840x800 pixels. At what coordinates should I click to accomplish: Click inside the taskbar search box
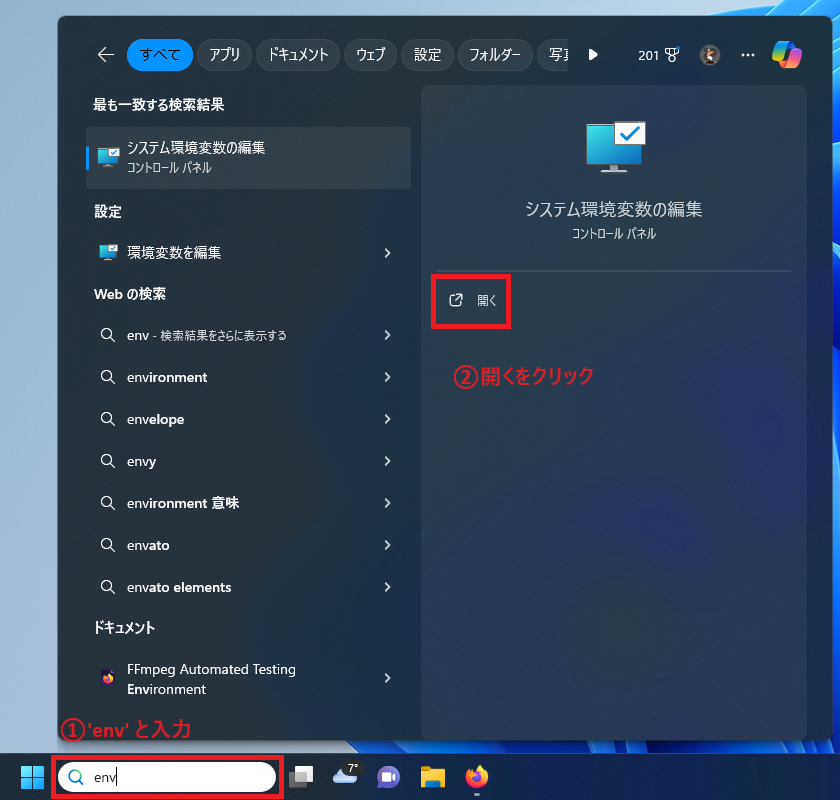(x=167, y=777)
